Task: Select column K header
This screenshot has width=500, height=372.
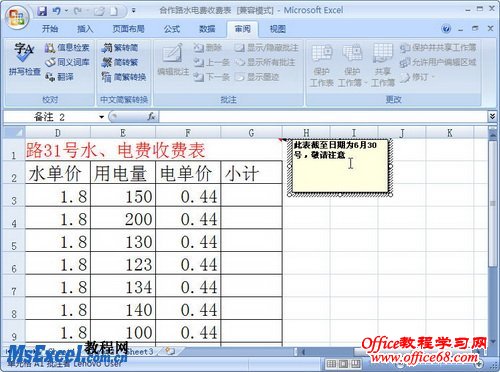Action: [450, 133]
